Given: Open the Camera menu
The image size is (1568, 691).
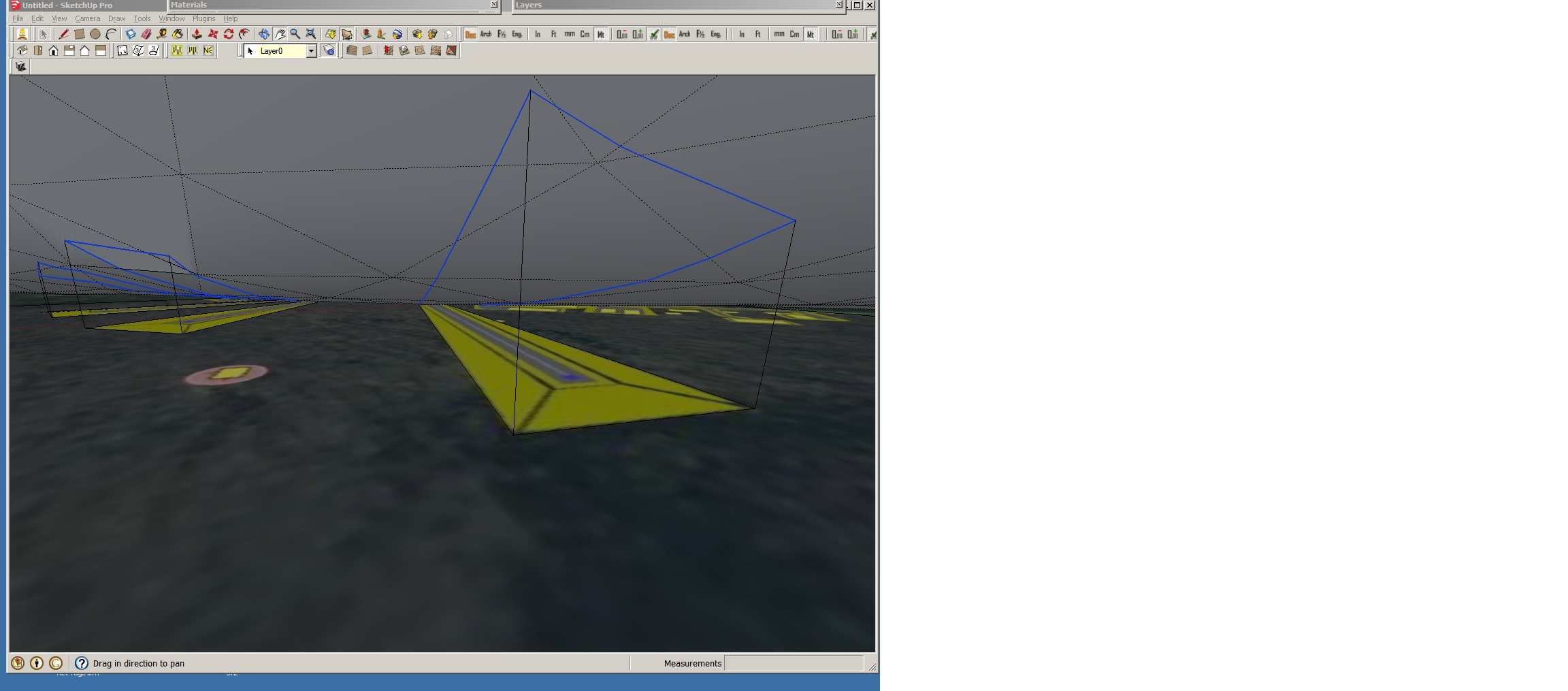Looking at the screenshot, I should point(87,18).
